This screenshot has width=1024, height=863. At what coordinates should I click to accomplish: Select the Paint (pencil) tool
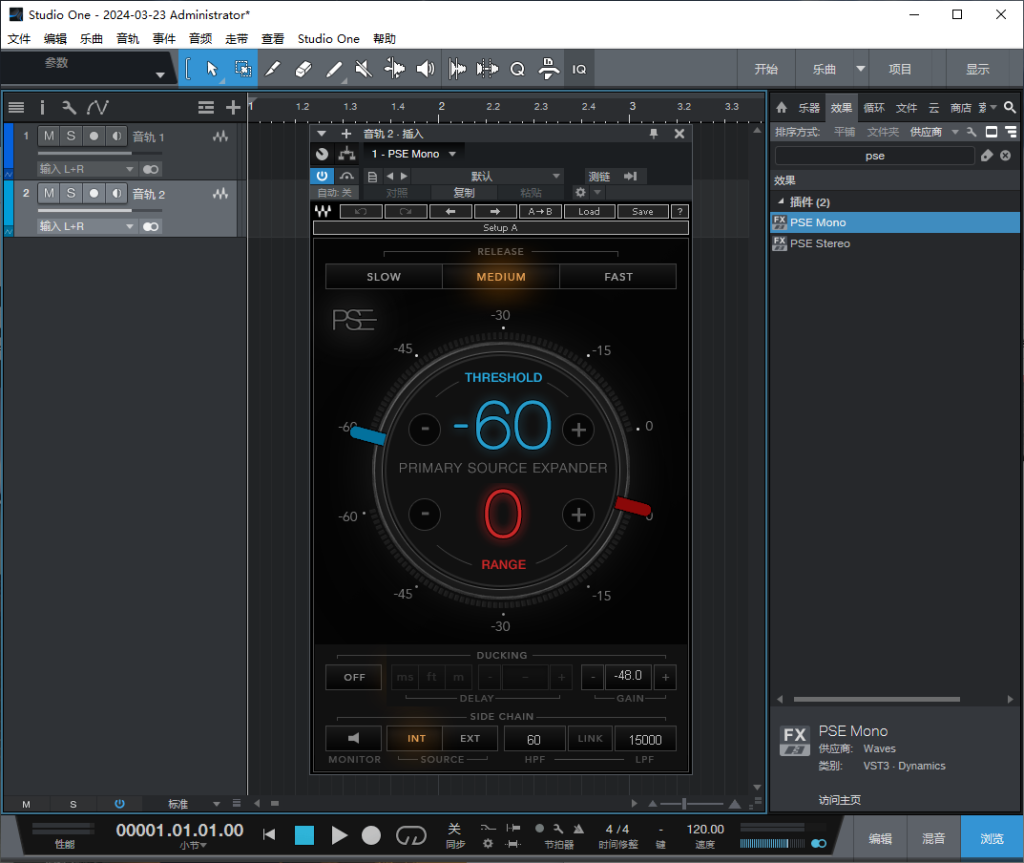334,69
